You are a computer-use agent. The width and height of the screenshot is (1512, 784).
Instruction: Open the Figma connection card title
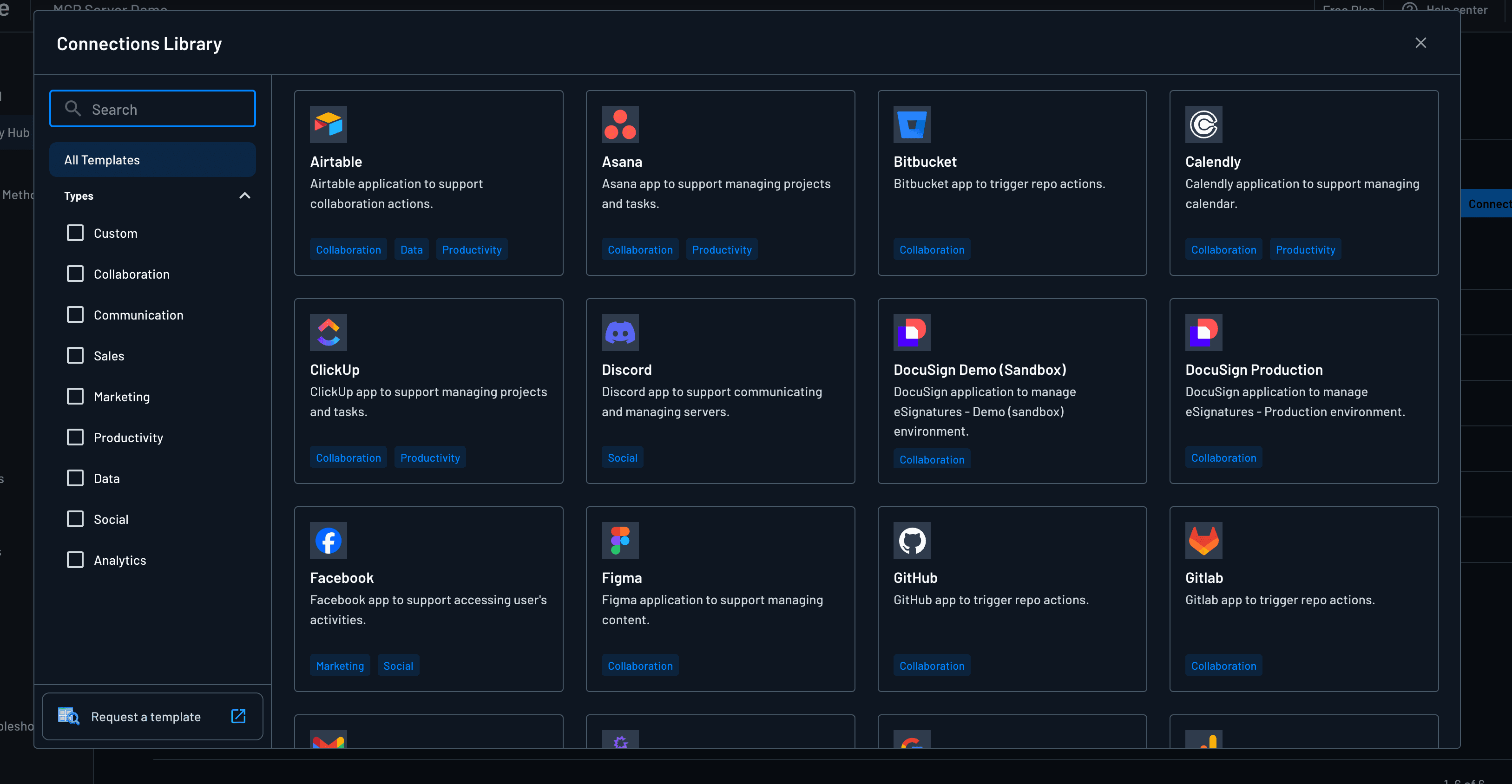(x=622, y=578)
